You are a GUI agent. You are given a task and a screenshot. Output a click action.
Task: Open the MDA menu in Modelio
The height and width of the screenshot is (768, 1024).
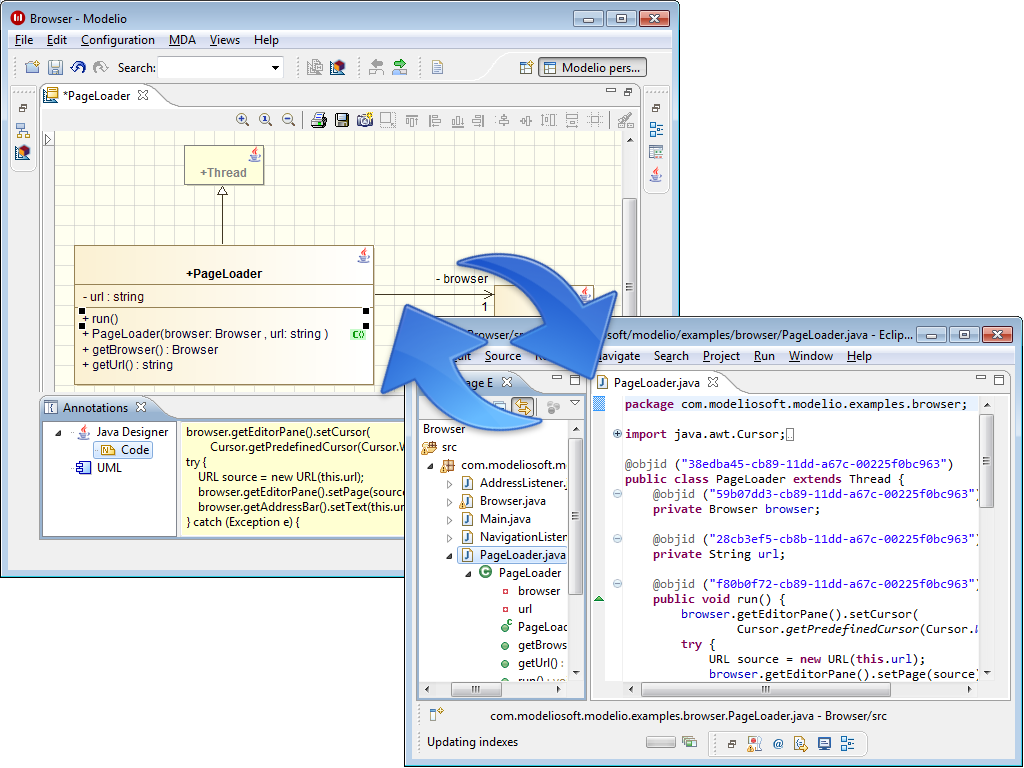(x=182, y=40)
